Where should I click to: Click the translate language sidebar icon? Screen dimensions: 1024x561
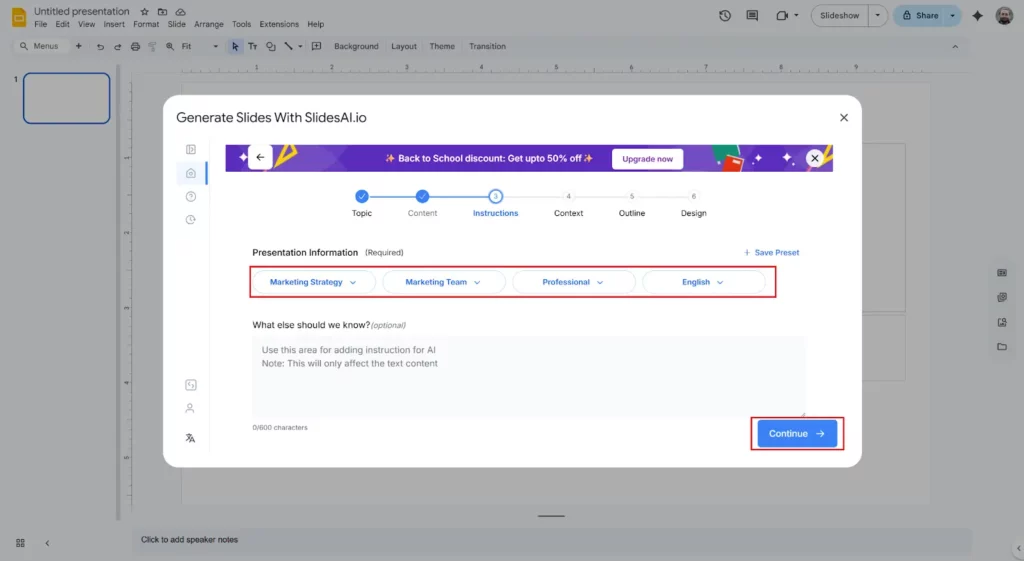(190, 438)
